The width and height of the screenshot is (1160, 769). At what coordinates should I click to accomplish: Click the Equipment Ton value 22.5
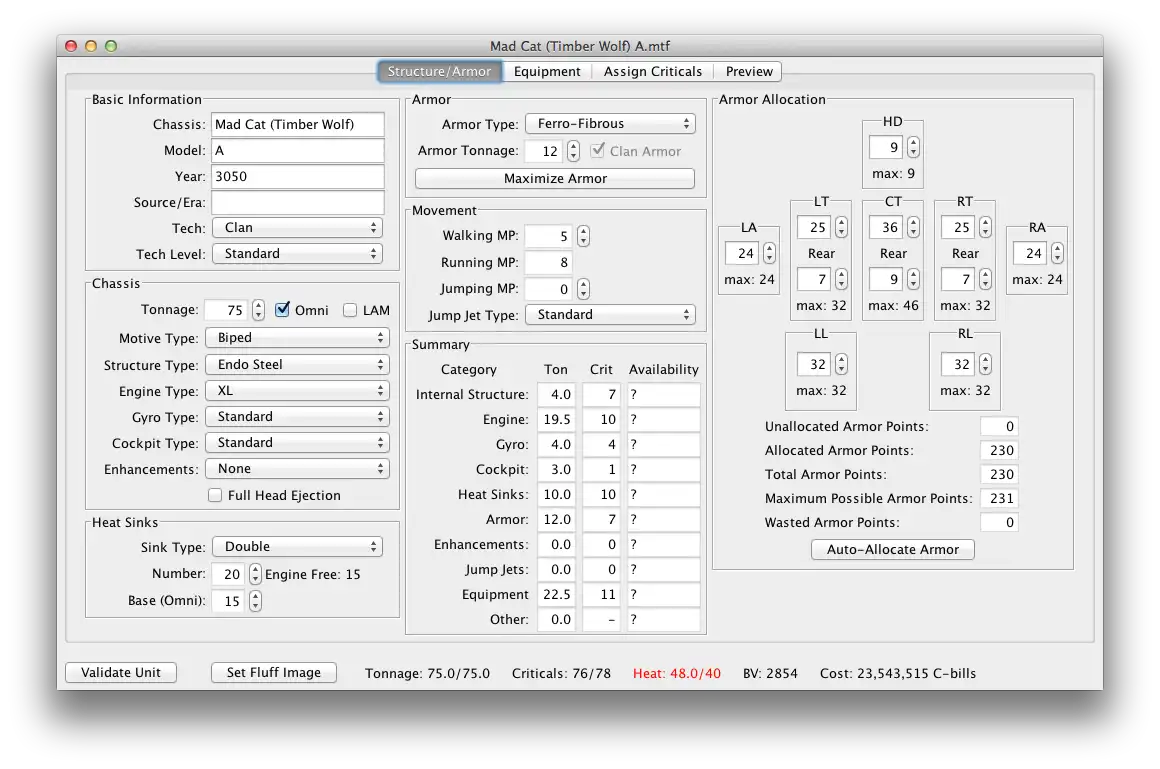558,594
